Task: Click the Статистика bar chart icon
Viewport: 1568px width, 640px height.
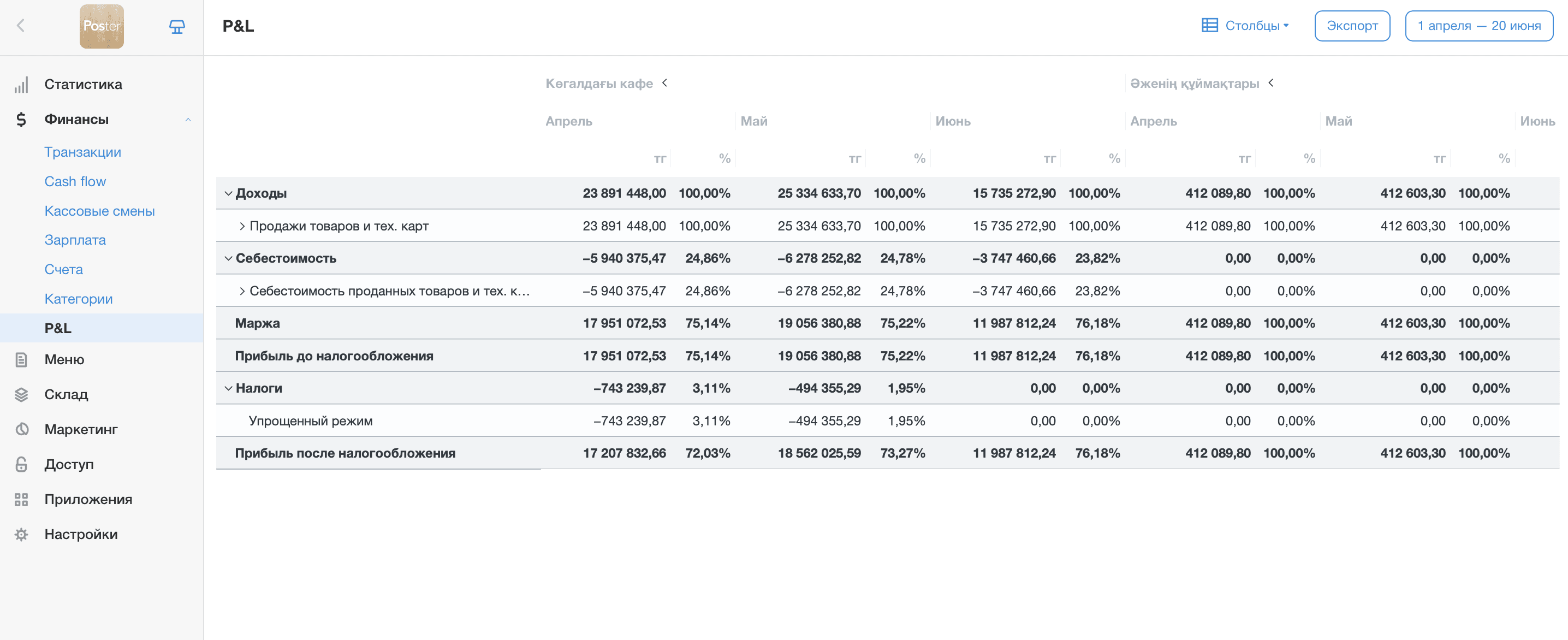Action: coord(21,85)
